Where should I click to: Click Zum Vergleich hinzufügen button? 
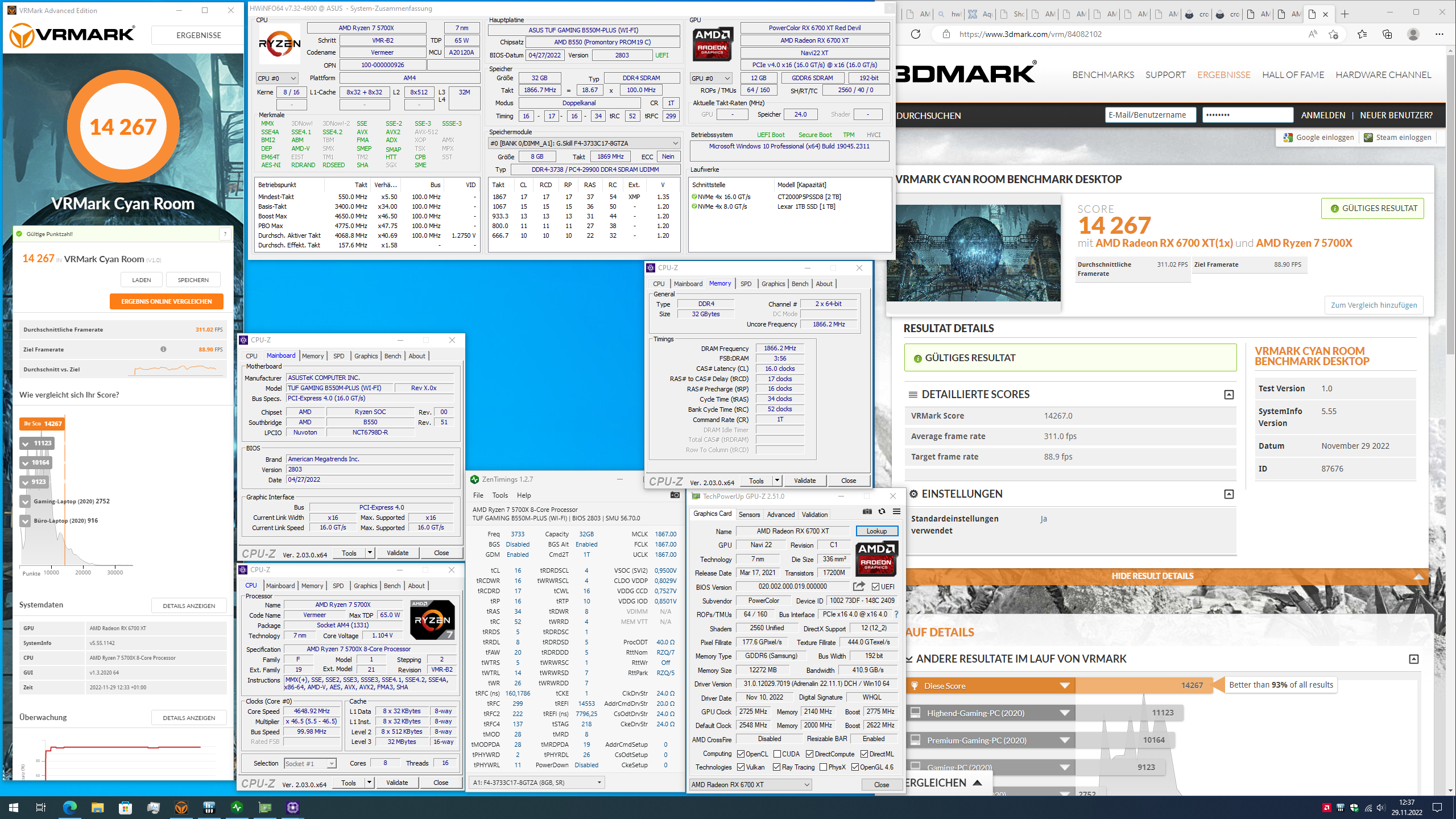click(1374, 305)
